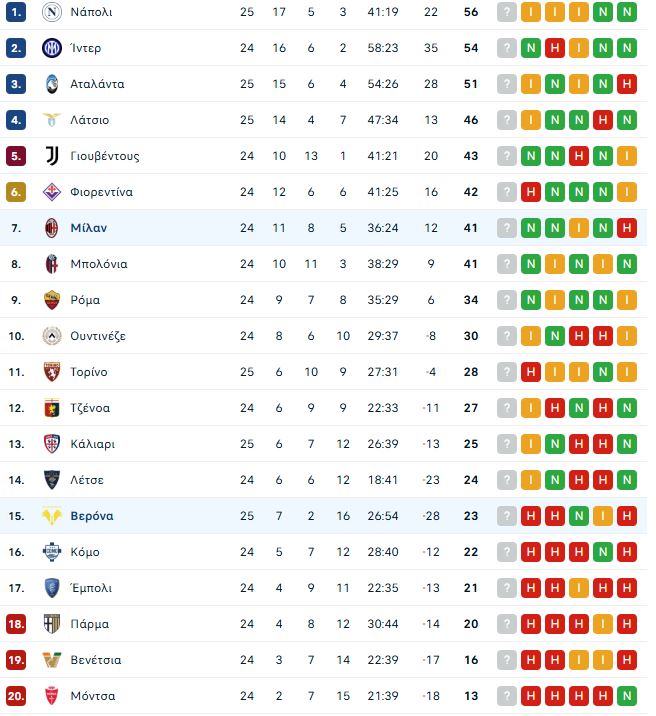Click the position 1 blue rank badge
Screen dimensions: 656x716
coord(16,12)
